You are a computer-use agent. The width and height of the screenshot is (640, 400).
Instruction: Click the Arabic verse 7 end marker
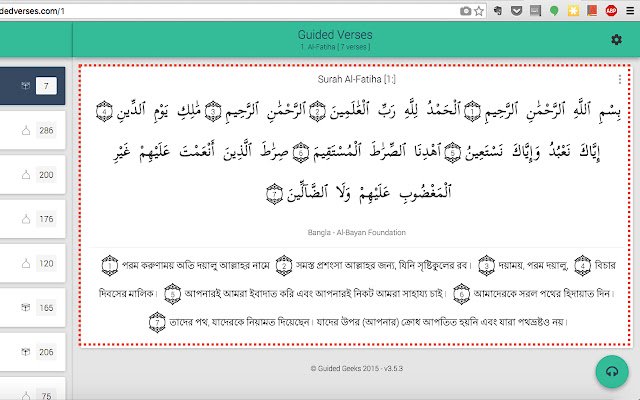(x=274, y=194)
